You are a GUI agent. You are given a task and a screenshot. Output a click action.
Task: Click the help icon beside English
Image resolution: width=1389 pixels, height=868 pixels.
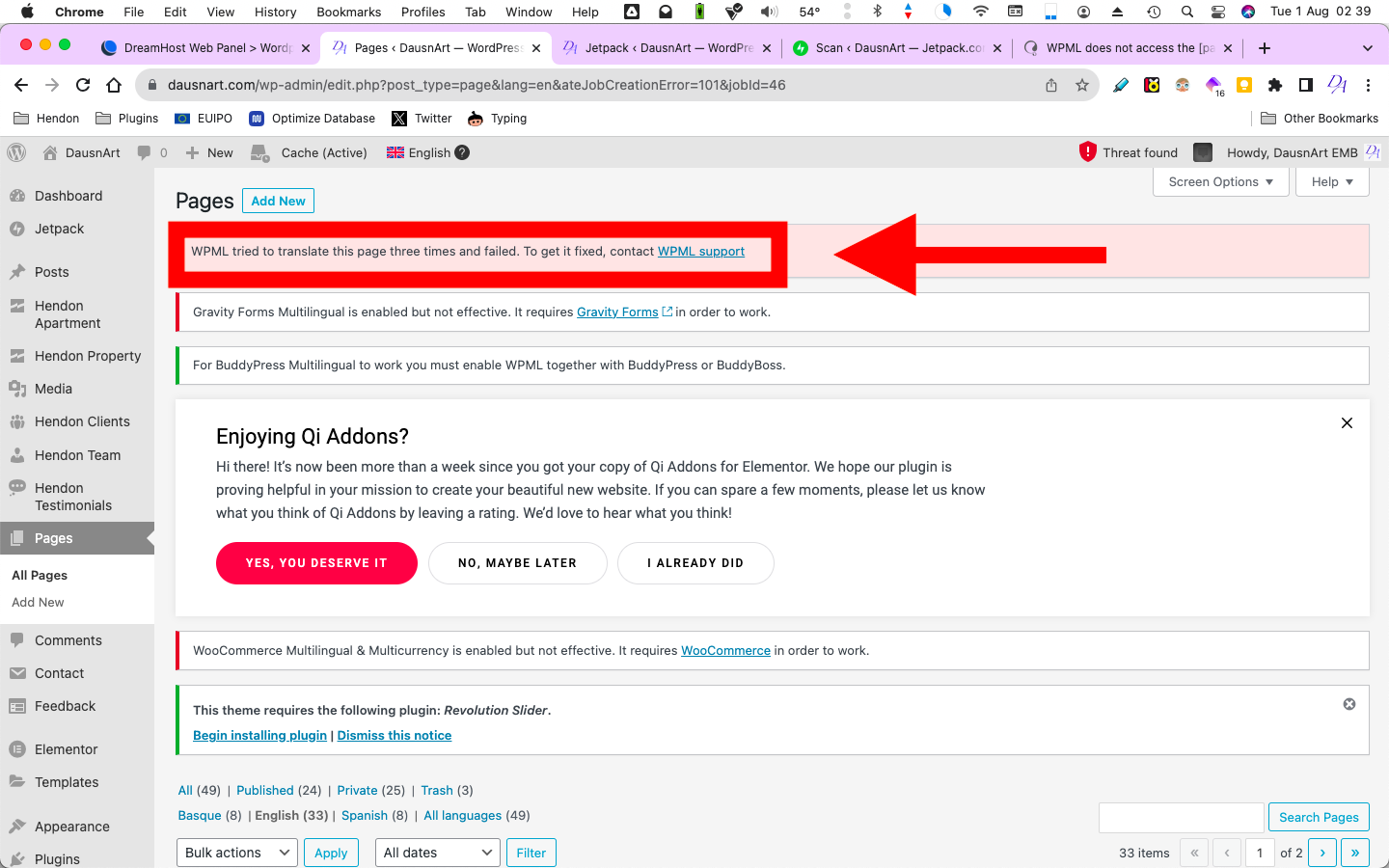point(462,152)
